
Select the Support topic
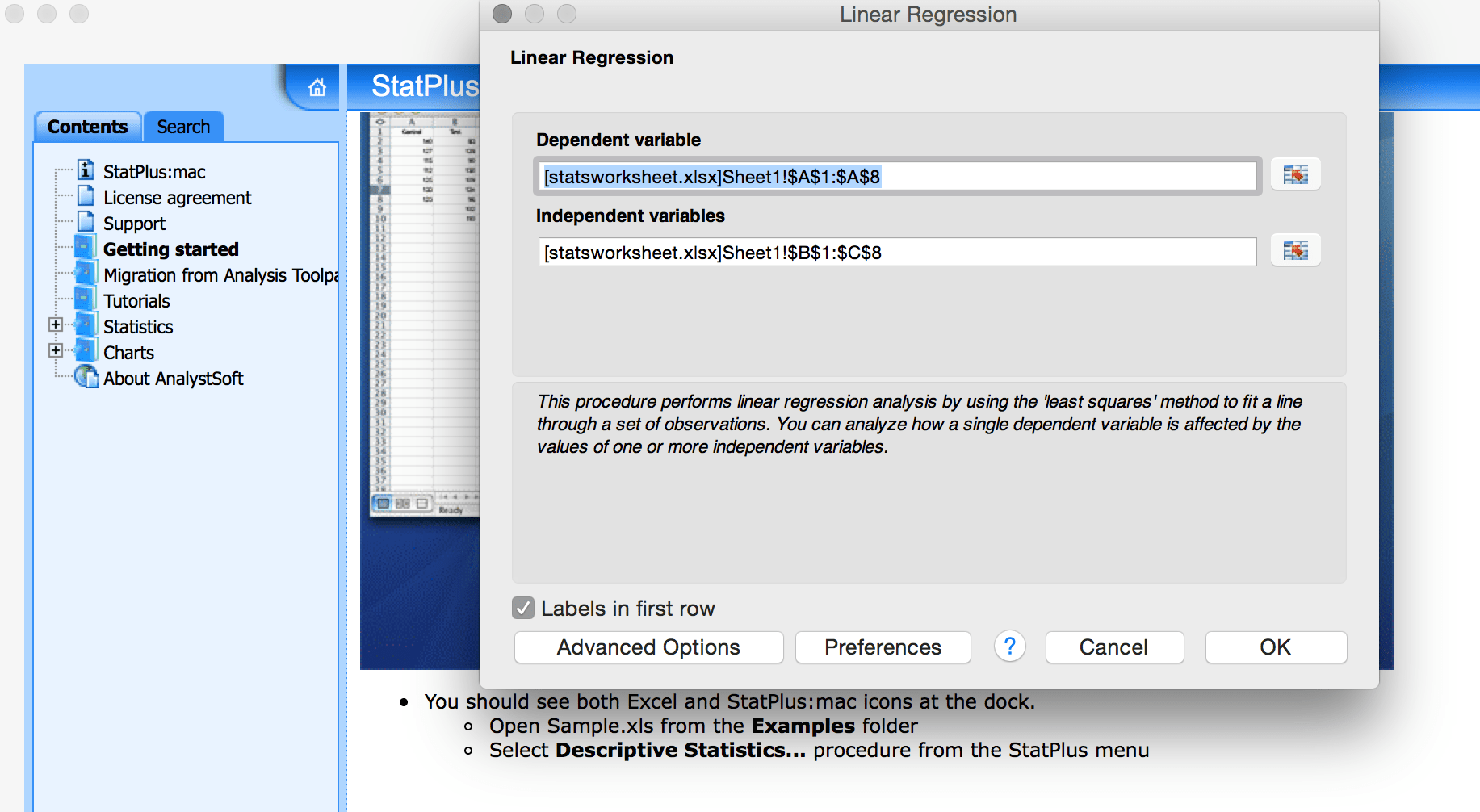point(134,224)
